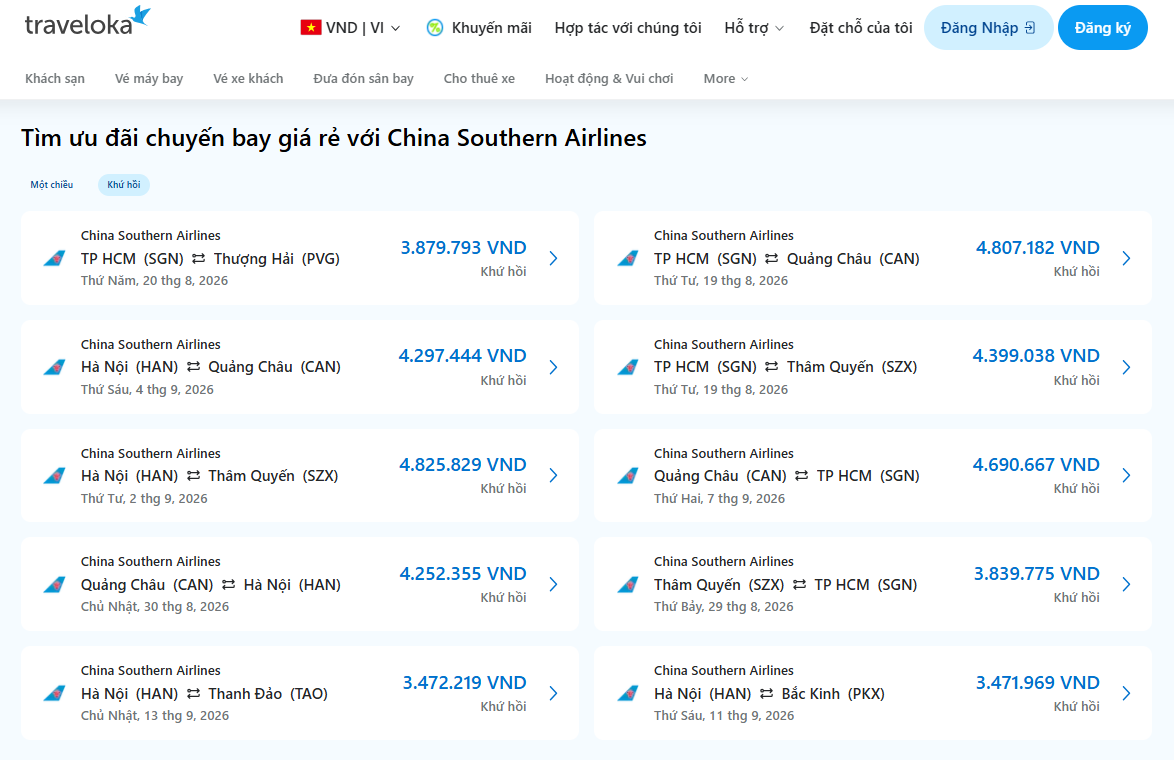
Task: Open arrow for 4.252.355 VND flight
Action: click(553, 585)
